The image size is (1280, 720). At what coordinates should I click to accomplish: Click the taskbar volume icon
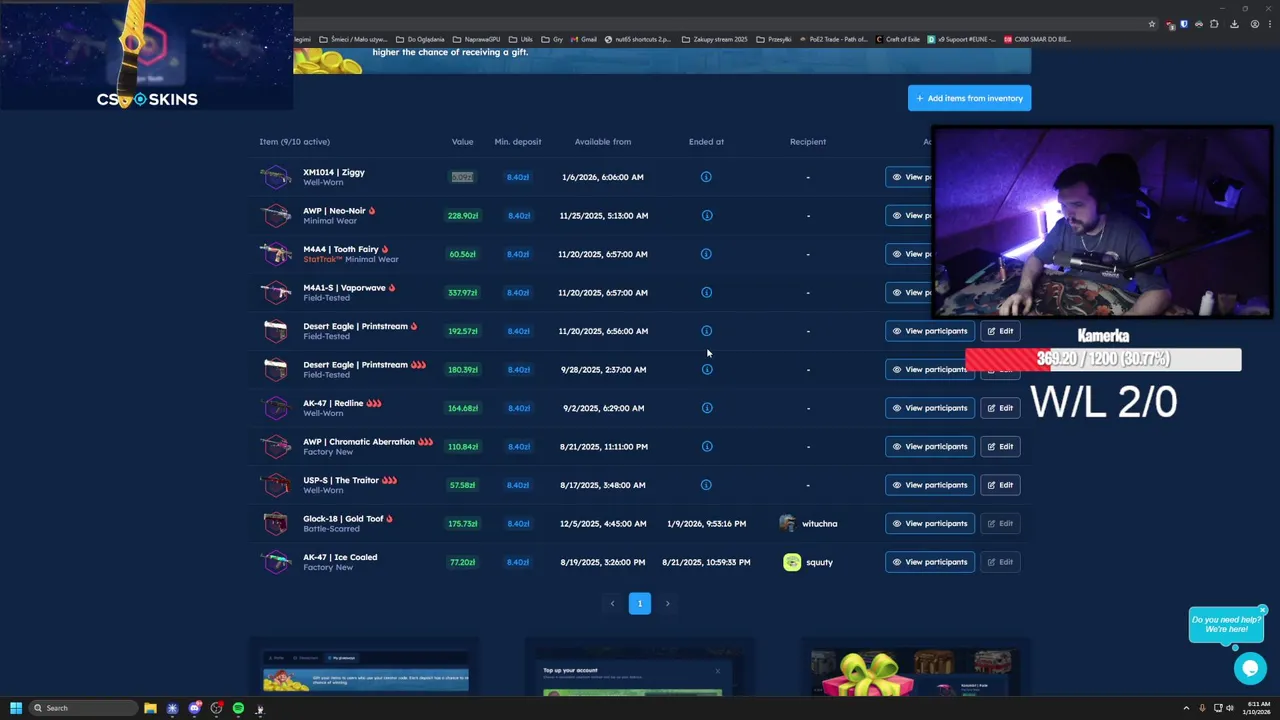[1229, 708]
